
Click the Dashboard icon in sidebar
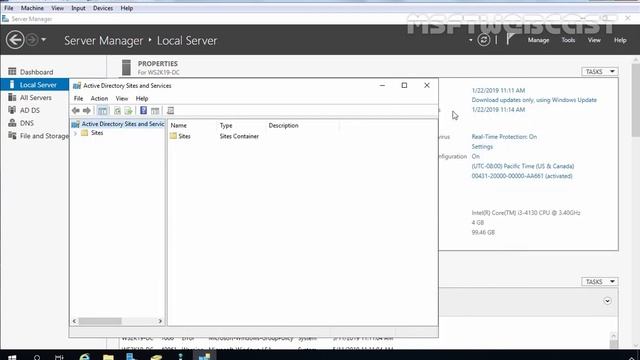pyautogui.click(x=12, y=71)
